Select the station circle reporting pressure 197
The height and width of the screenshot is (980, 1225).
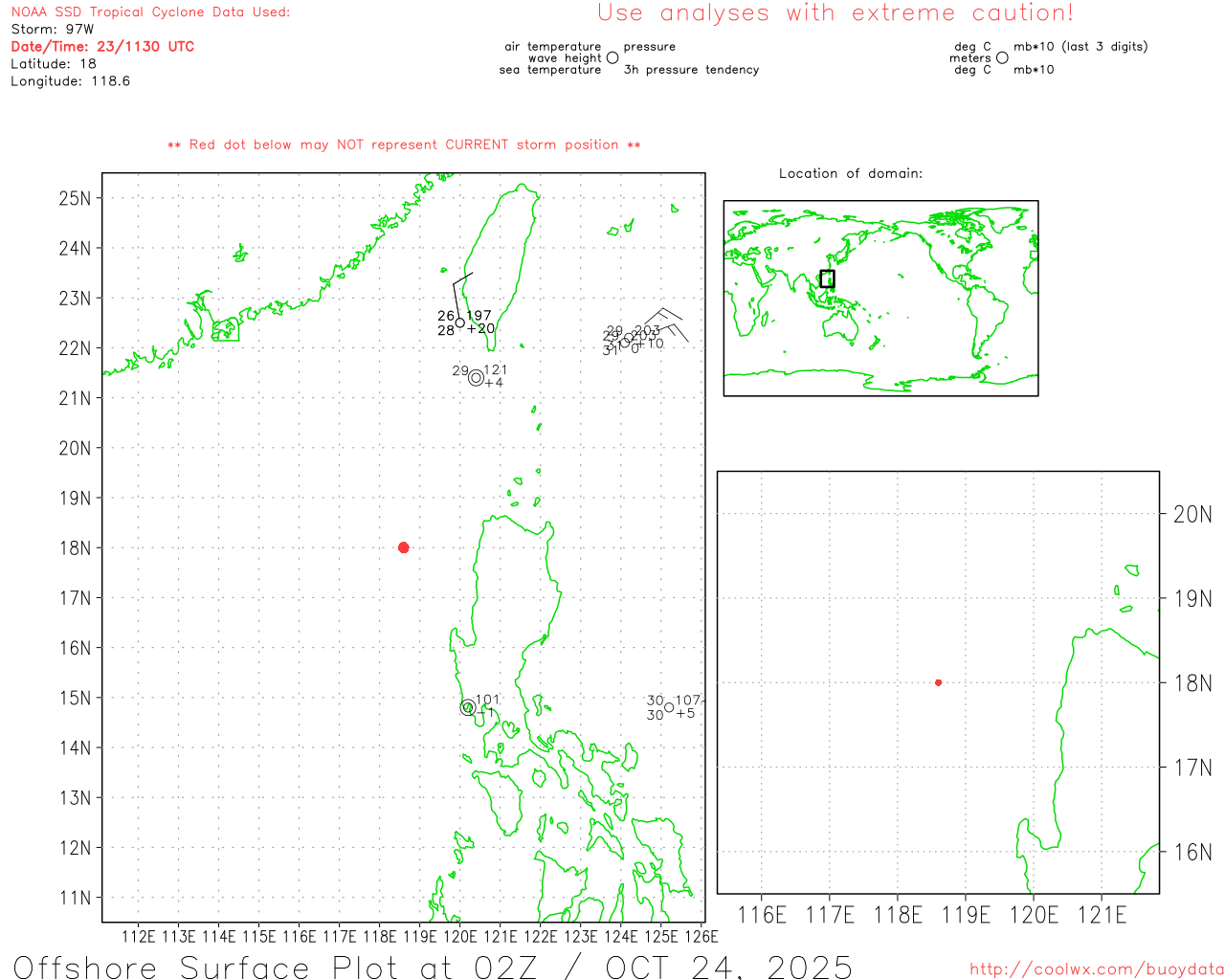tap(460, 323)
